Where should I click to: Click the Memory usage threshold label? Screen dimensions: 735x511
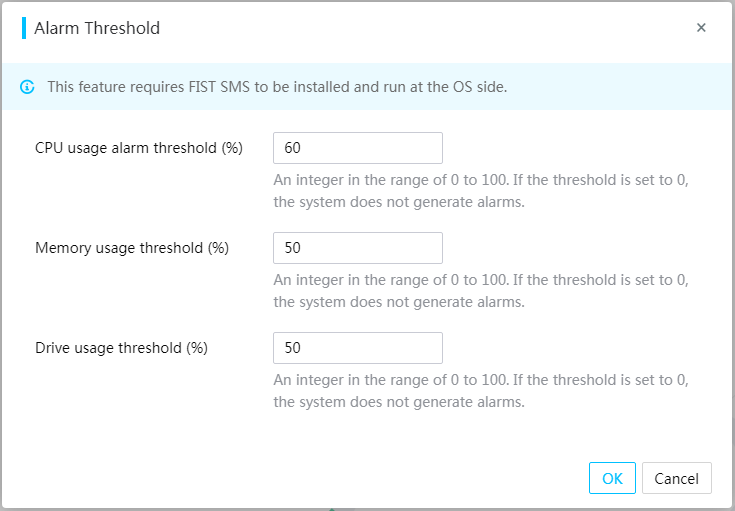click(x=132, y=248)
